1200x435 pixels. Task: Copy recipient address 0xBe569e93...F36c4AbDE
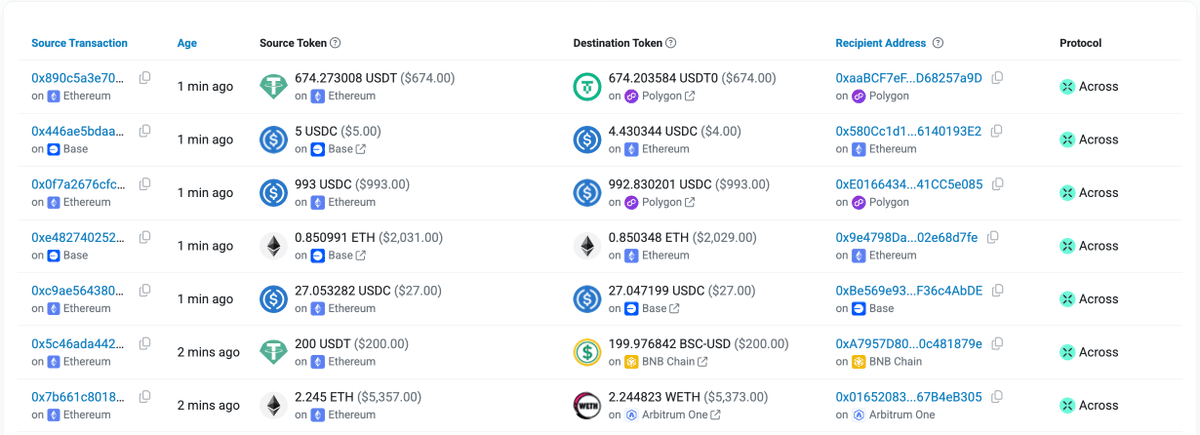point(997,290)
